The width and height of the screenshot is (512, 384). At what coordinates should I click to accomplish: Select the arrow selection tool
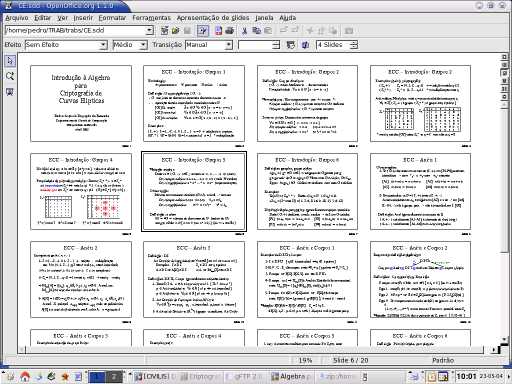(x=10, y=61)
